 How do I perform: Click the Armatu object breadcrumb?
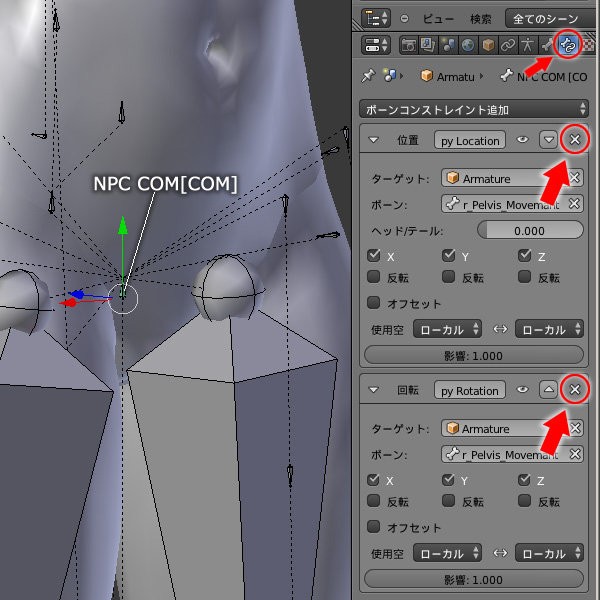pos(448,76)
